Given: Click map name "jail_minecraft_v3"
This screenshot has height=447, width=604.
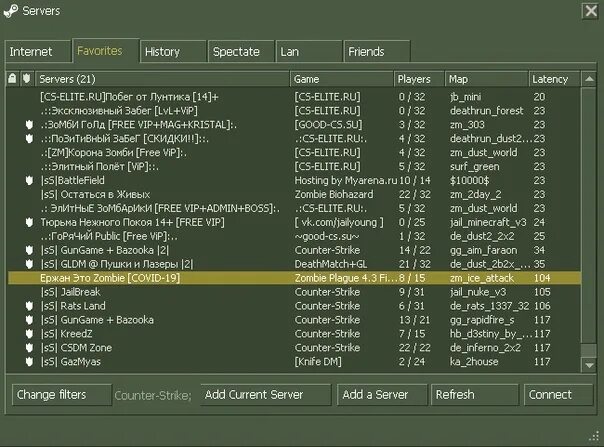Looking at the screenshot, I should [x=488, y=222].
